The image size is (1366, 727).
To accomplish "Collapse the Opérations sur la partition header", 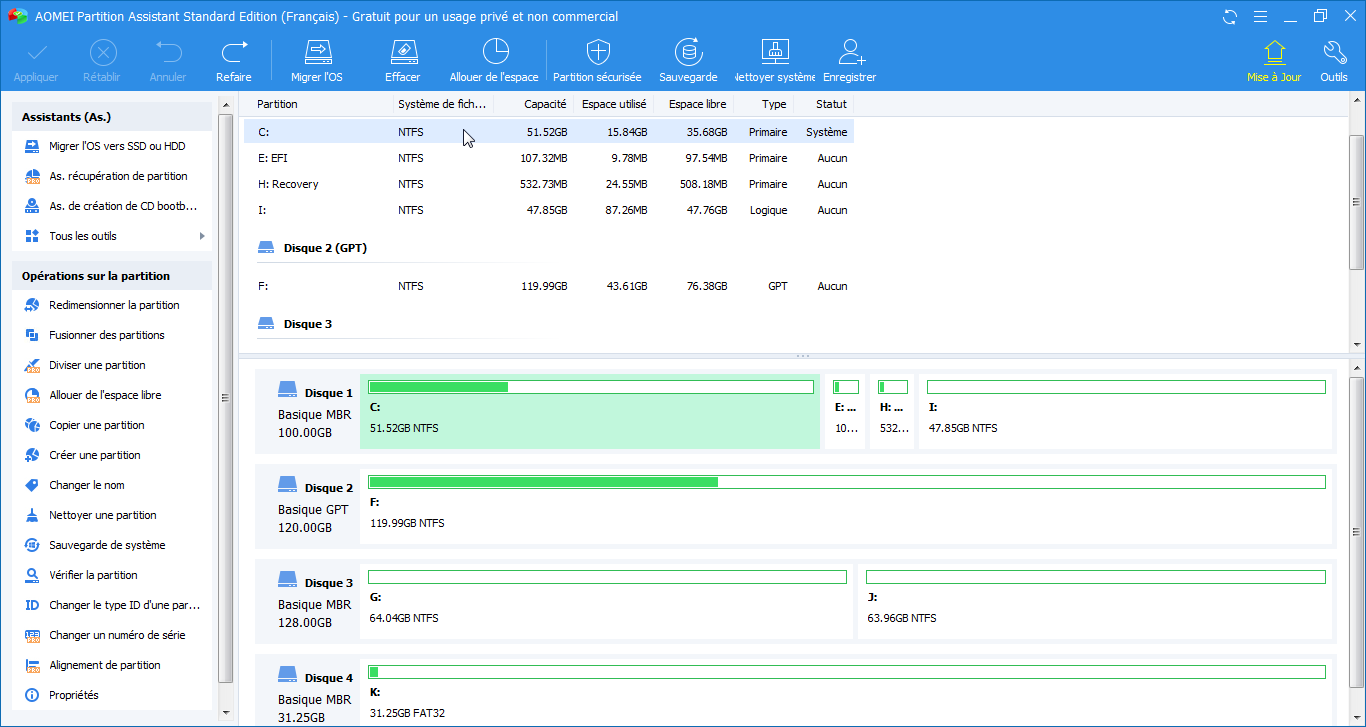I will click(x=112, y=276).
